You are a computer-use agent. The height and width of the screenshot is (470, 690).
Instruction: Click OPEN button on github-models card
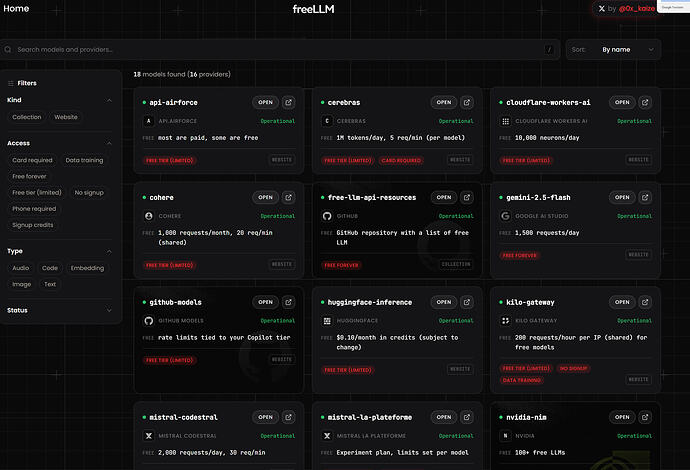point(265,302)
